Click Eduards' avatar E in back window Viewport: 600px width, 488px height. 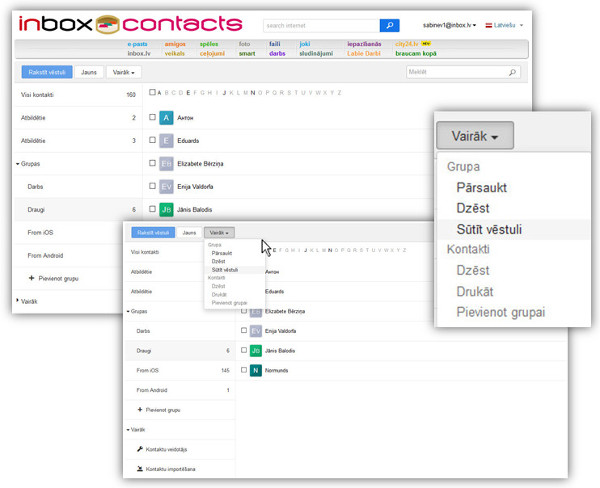166,141
